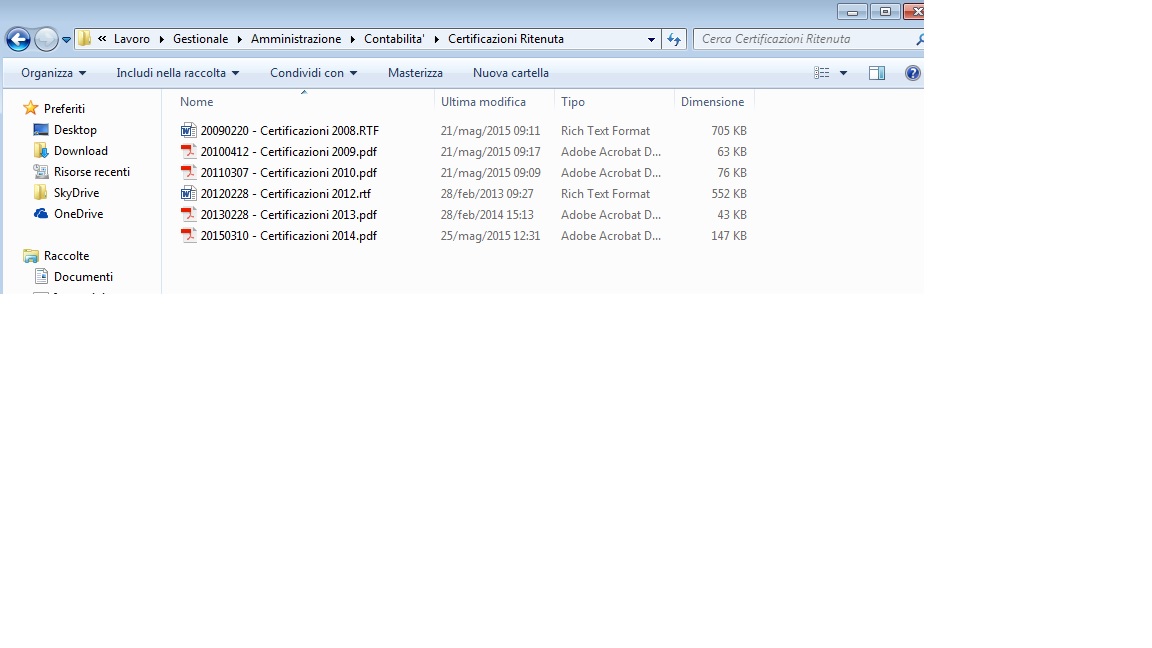Click the Masterizza toolbar button
This screenshot has height=648, width=1152.
[415, 73]
